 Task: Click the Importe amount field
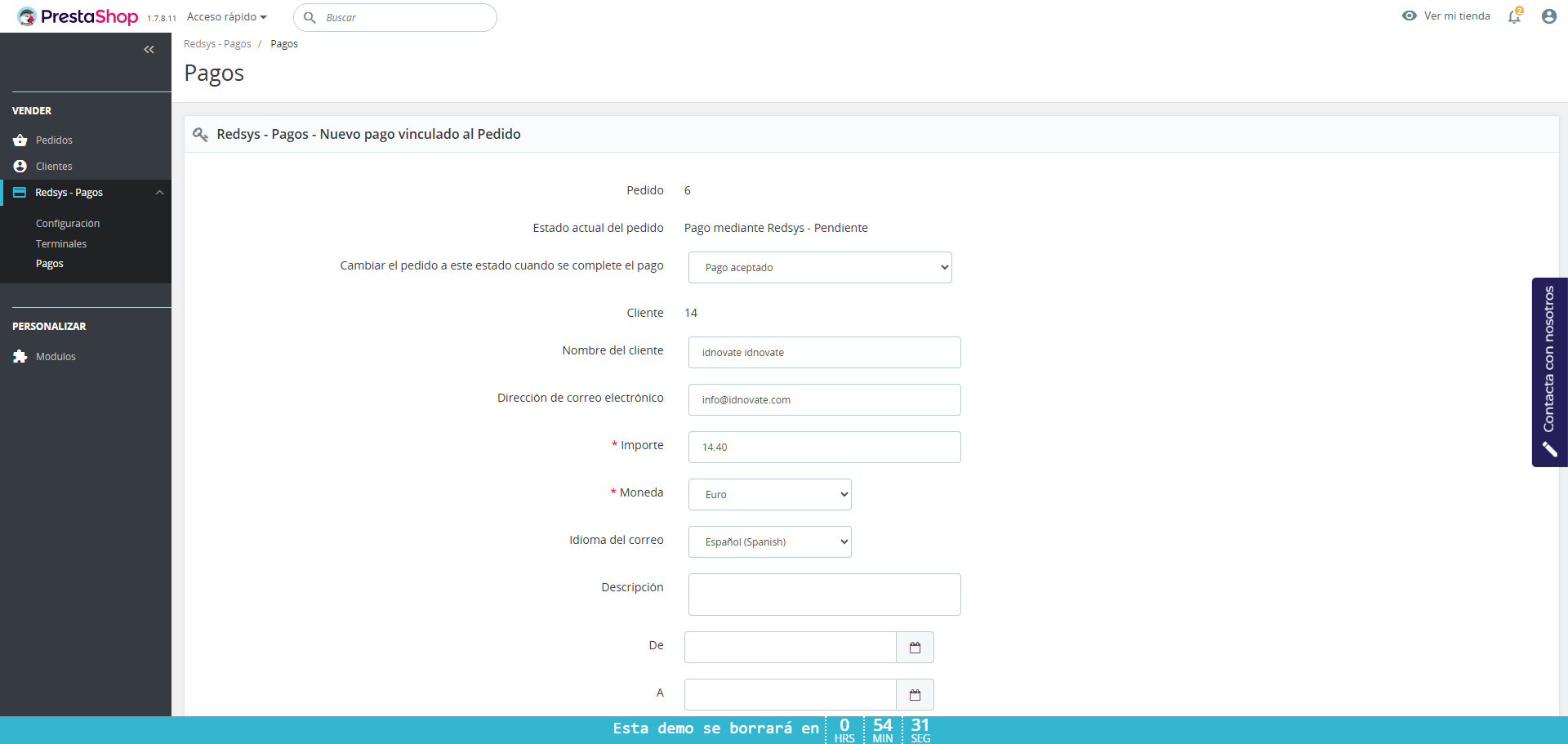click(x=824, y=447)
